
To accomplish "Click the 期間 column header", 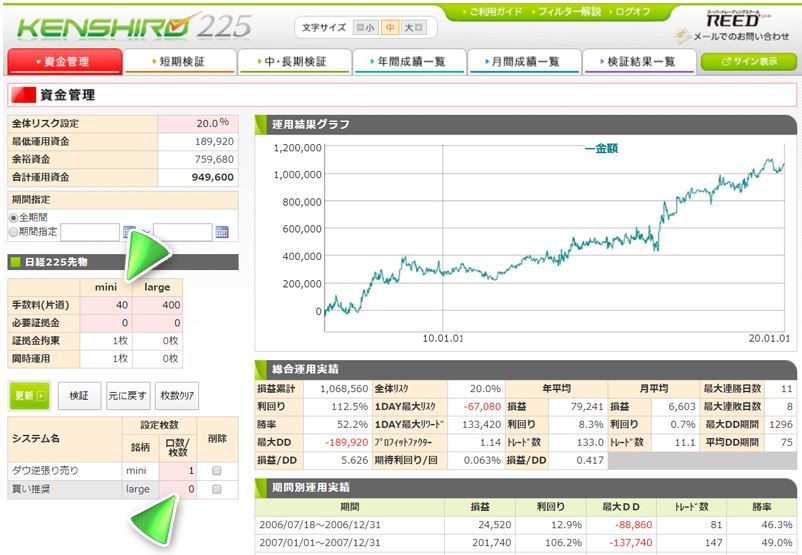I will click(x=350, y=507).
